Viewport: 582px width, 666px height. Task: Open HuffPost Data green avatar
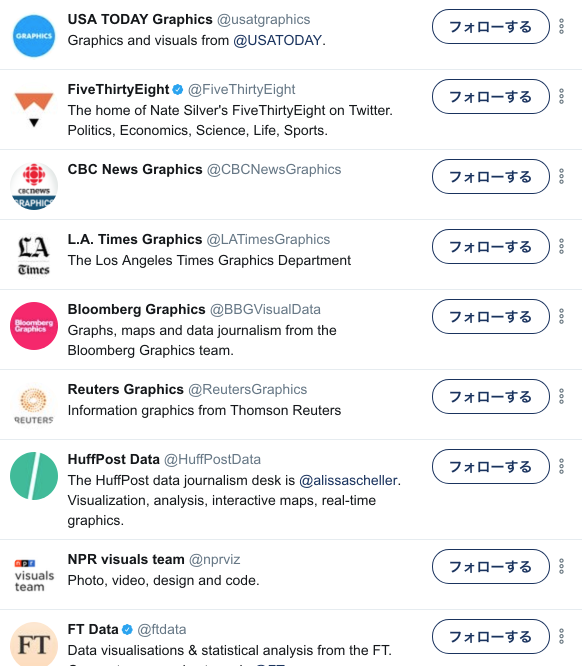(x=34, y=476)
